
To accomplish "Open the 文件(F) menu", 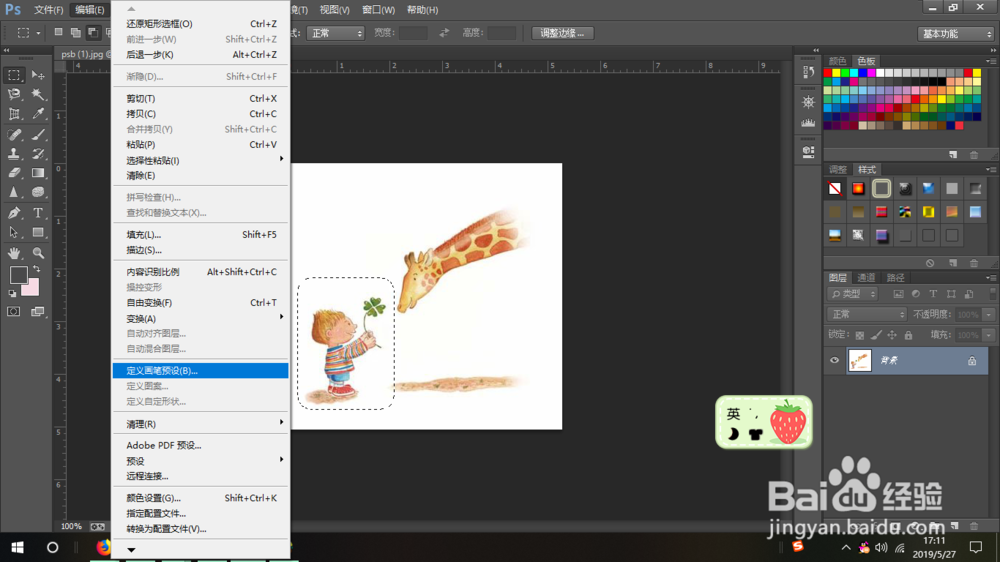I will [x=48, y=10].
